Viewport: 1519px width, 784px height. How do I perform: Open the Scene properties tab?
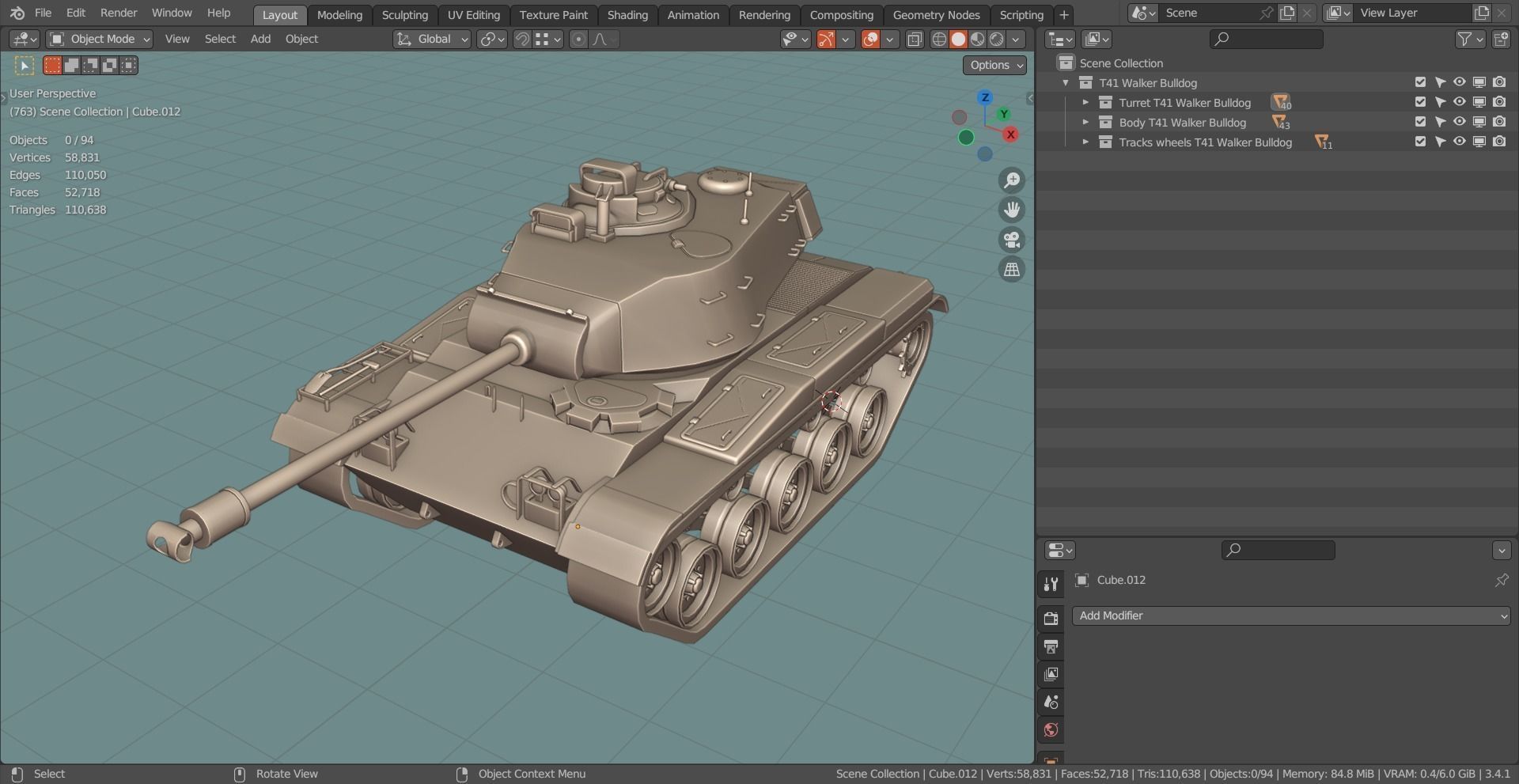tap(1051, 702)
